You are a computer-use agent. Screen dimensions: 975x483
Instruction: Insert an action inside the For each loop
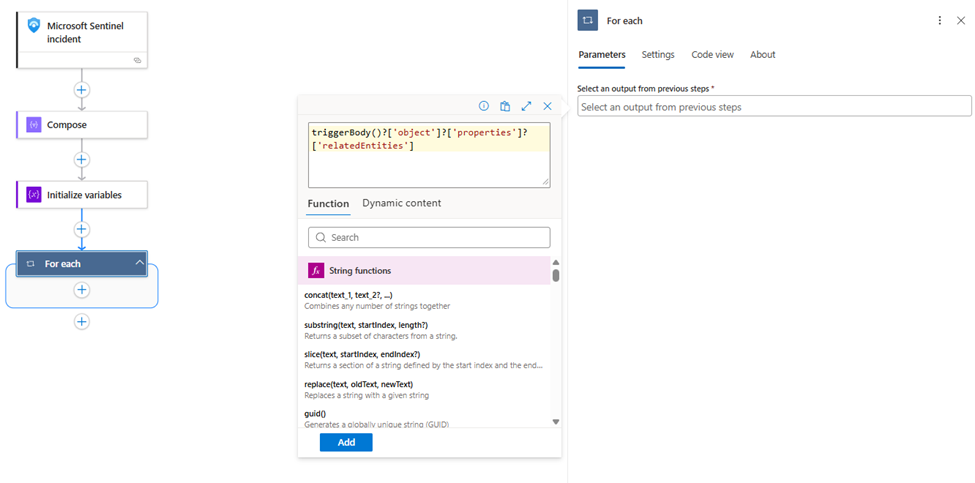point(81,290)
